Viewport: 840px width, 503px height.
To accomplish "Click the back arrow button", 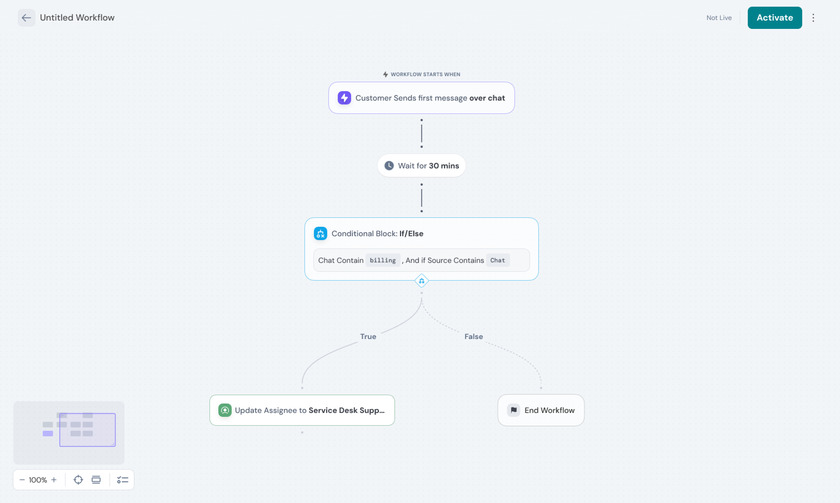I will [26, 18].
